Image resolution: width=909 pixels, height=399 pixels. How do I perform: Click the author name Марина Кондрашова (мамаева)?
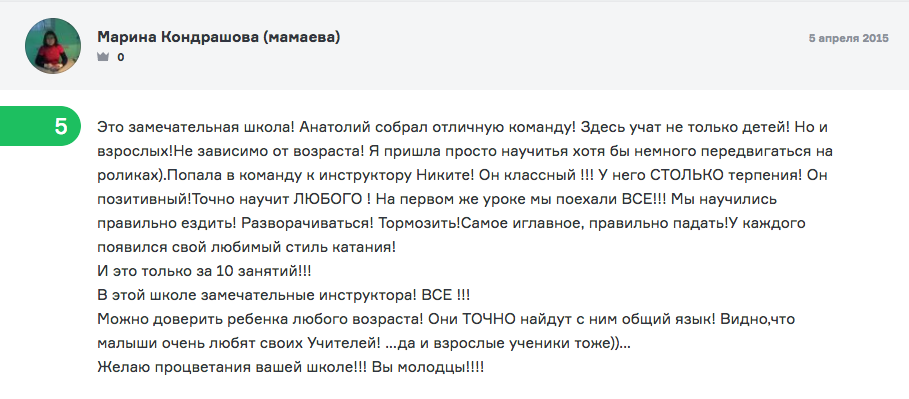pyautogui.click(x=219, y=37)
